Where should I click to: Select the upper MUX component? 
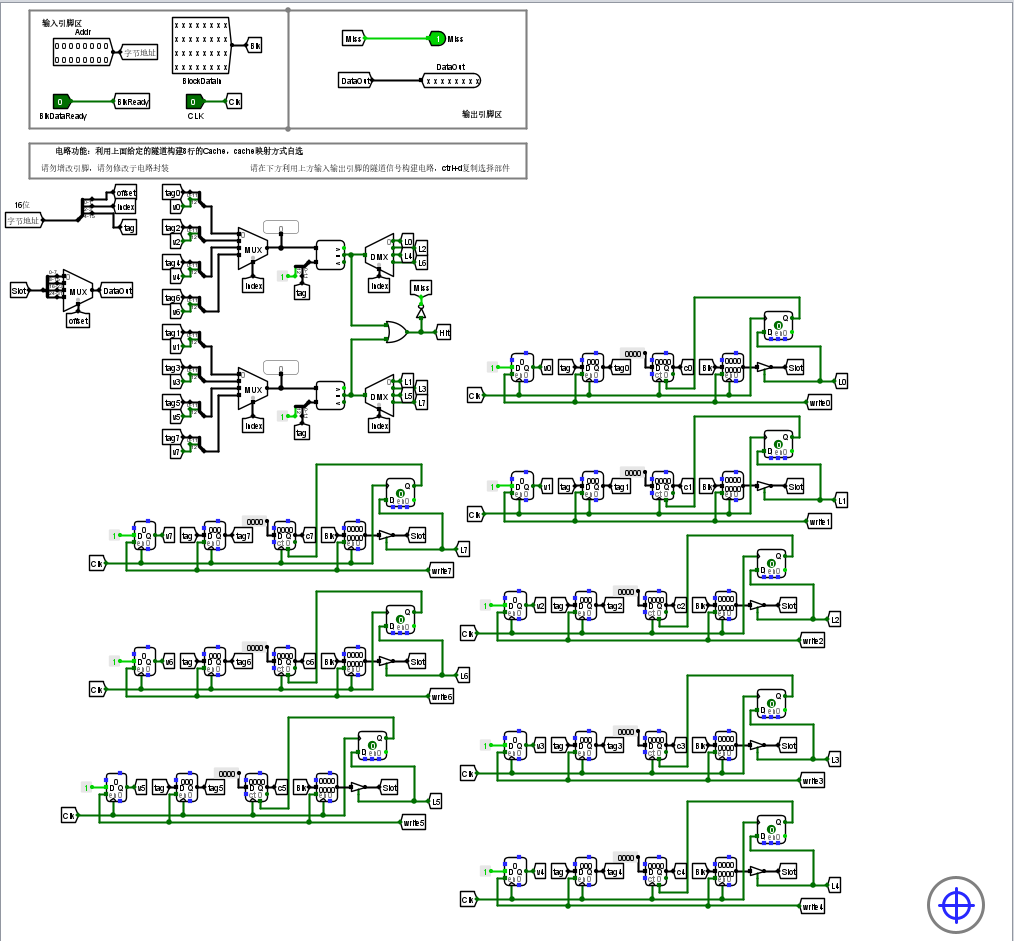pyautogui.click(x=255, y=250)
